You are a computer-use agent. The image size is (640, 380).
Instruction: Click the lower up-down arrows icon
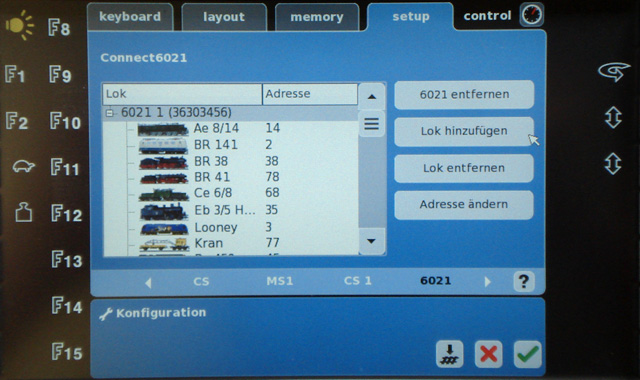coord(613,164)
